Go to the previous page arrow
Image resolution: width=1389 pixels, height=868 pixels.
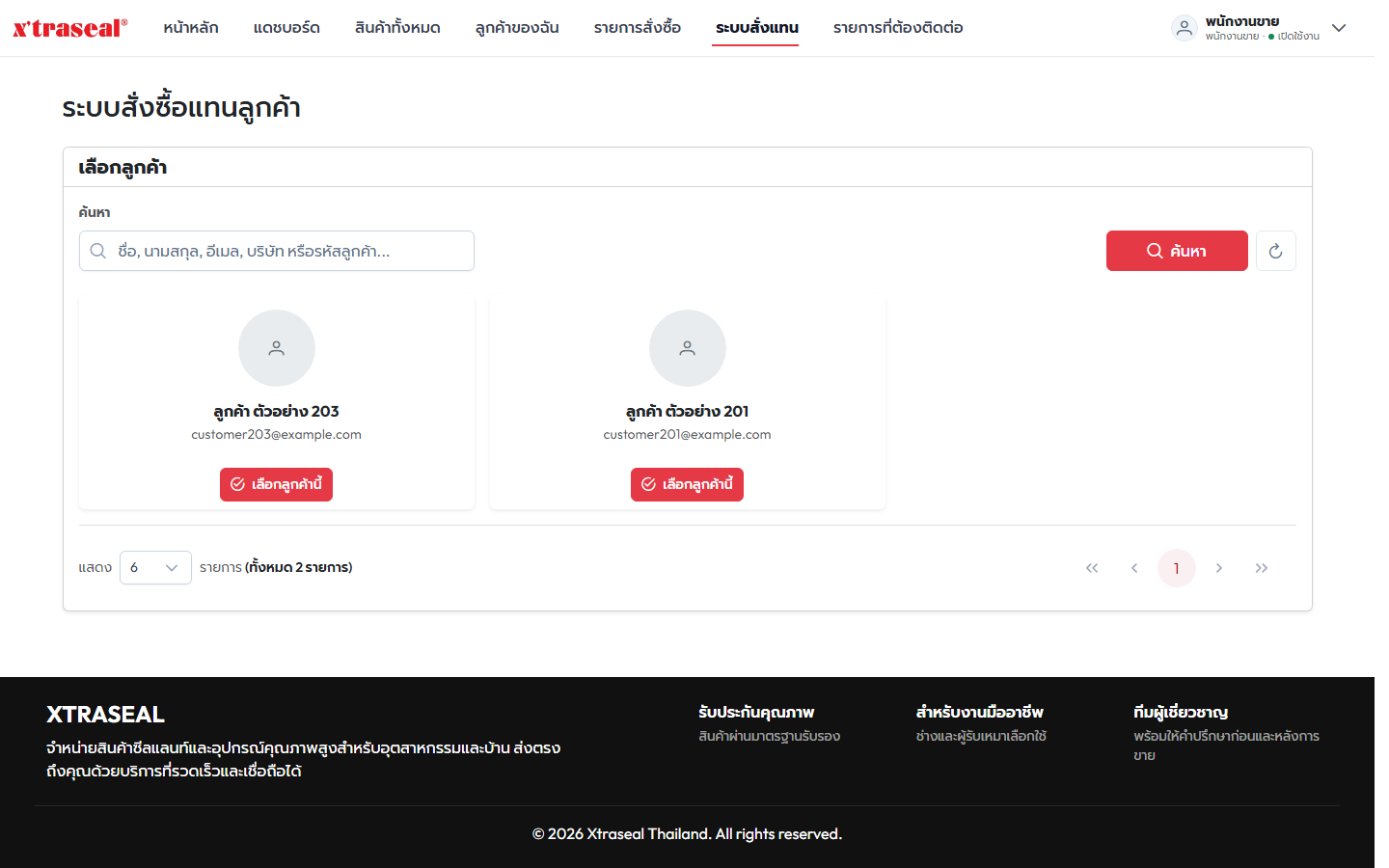point(1134,568)
